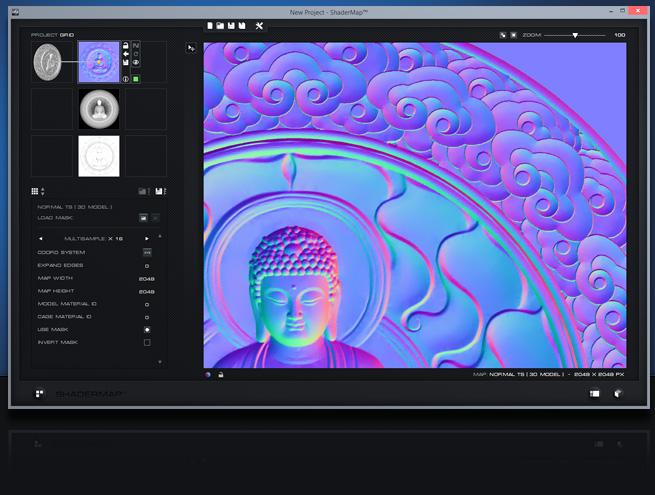The image size is (655, 495).
Task: Save the project with the first floppy disk icon
Action: click(x=231, y=26)
